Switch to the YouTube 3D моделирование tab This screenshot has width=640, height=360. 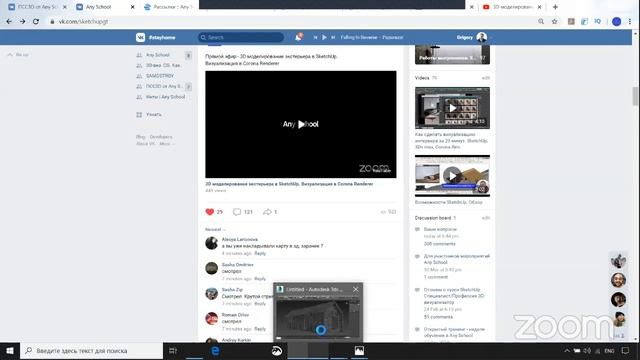pyautogui.click(x=512, y=7)
